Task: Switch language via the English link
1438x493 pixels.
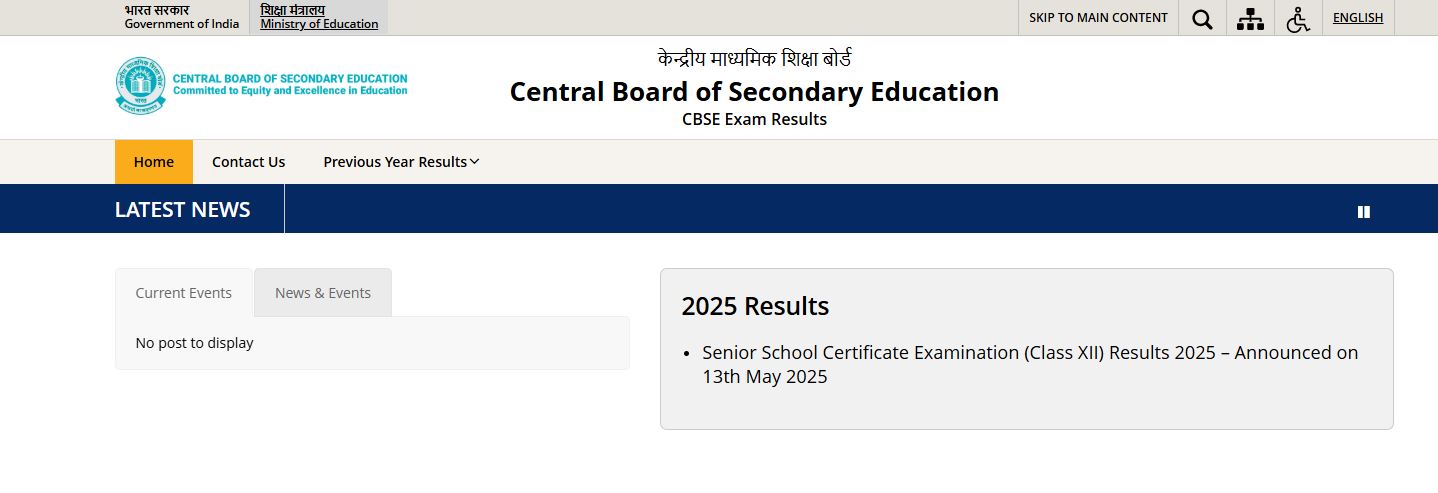Action: pyautogui.click(x=1358, y=18)
